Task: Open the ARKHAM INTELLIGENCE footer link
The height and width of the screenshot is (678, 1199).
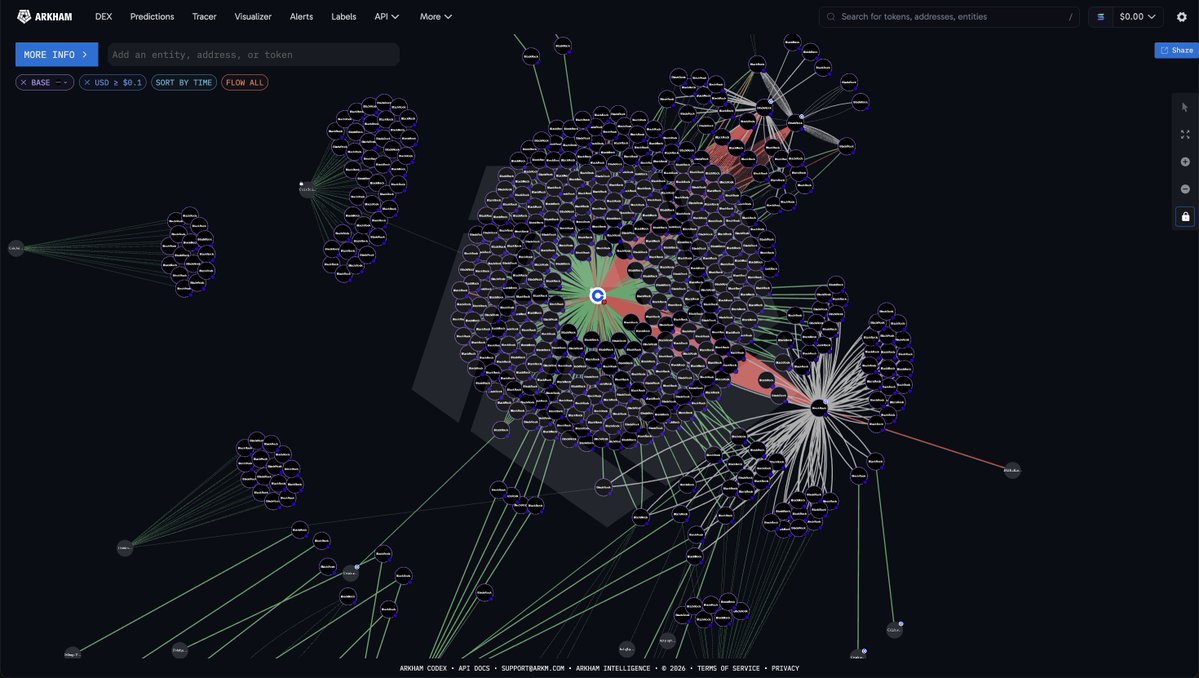Action: (x=612, y=668)
